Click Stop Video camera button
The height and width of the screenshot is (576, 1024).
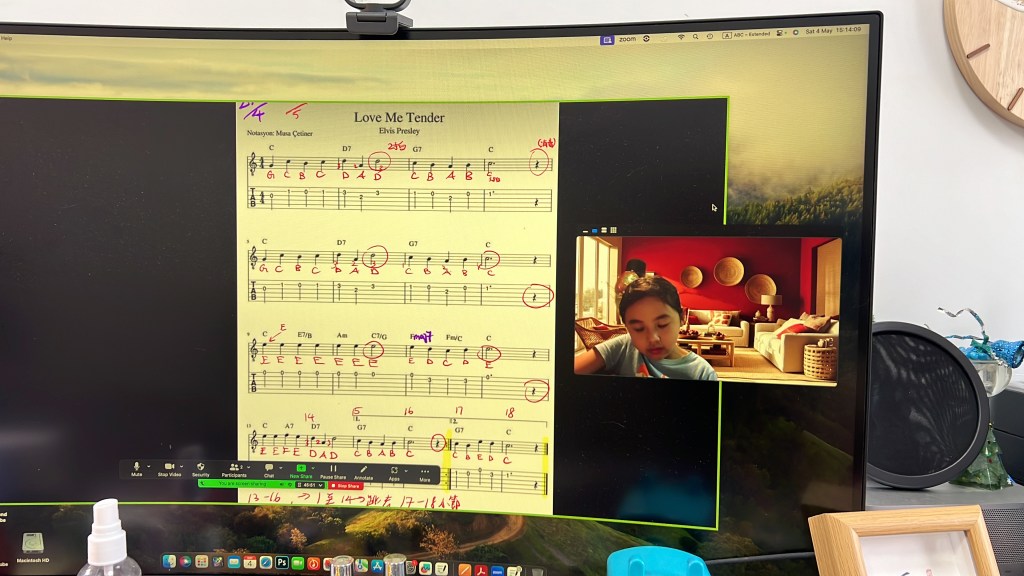tap(168, 467)
